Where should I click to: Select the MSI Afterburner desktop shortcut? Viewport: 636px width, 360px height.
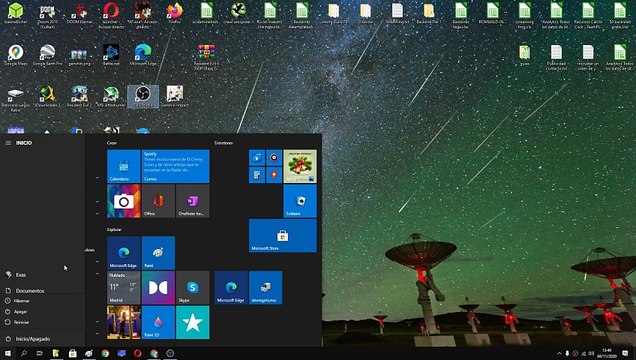point(111,96)
